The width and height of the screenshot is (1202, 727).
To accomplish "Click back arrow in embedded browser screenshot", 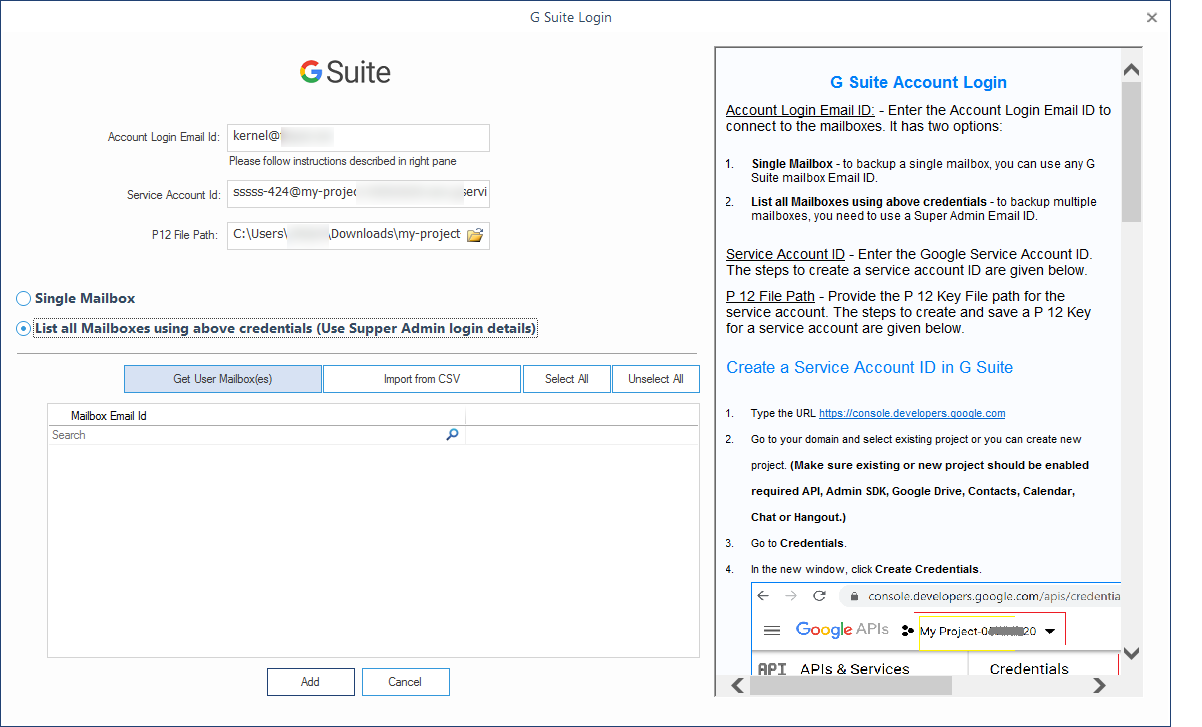I will click(x=764, y=596).
